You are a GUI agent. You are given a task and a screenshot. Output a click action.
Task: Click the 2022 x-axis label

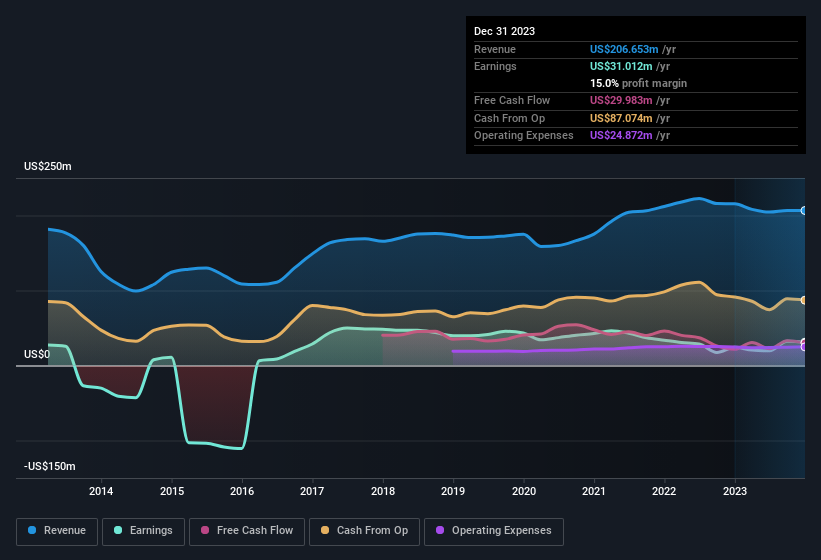click(664, 491)
